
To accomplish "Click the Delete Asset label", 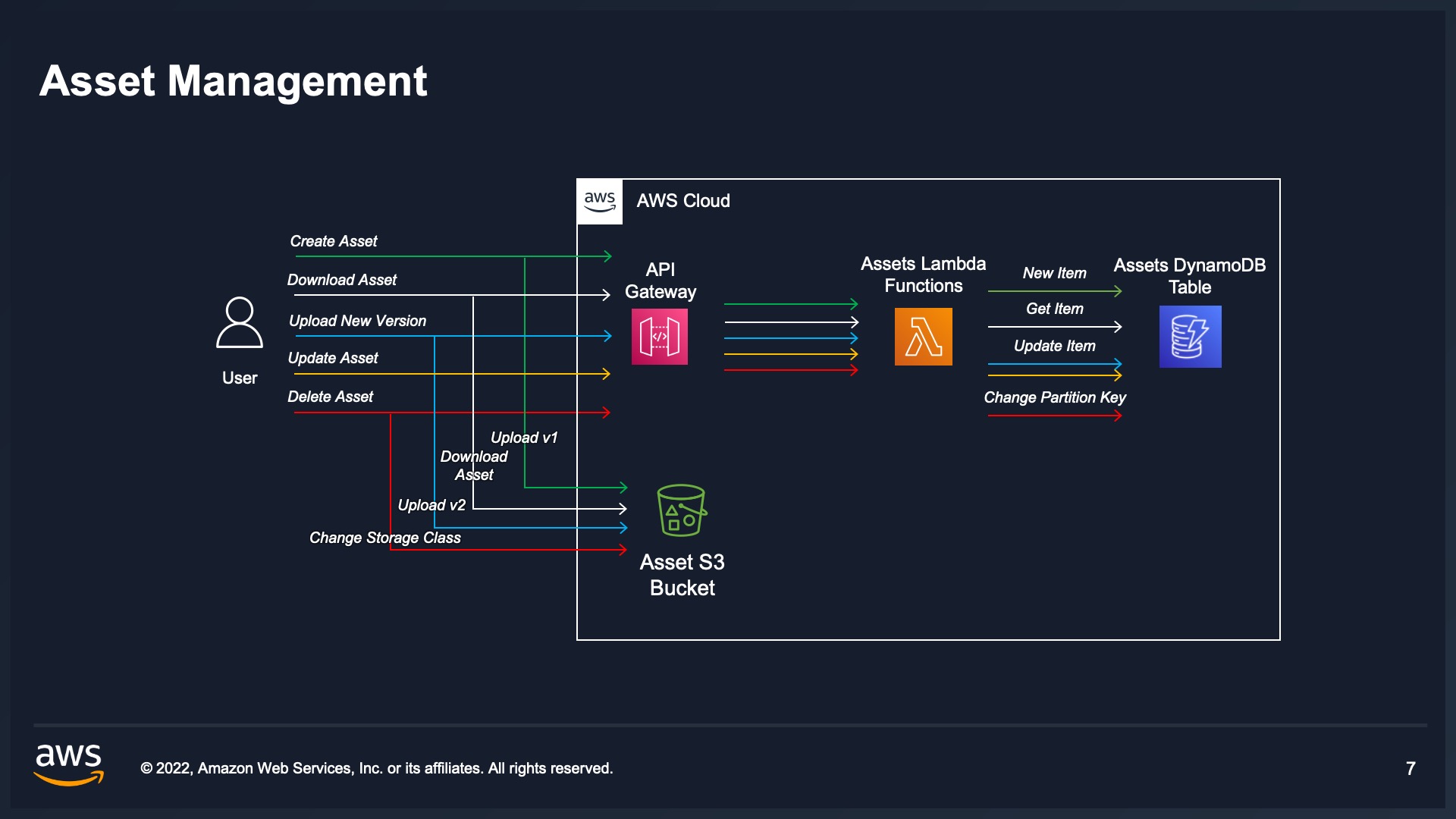I will click(x=331, y=397).
